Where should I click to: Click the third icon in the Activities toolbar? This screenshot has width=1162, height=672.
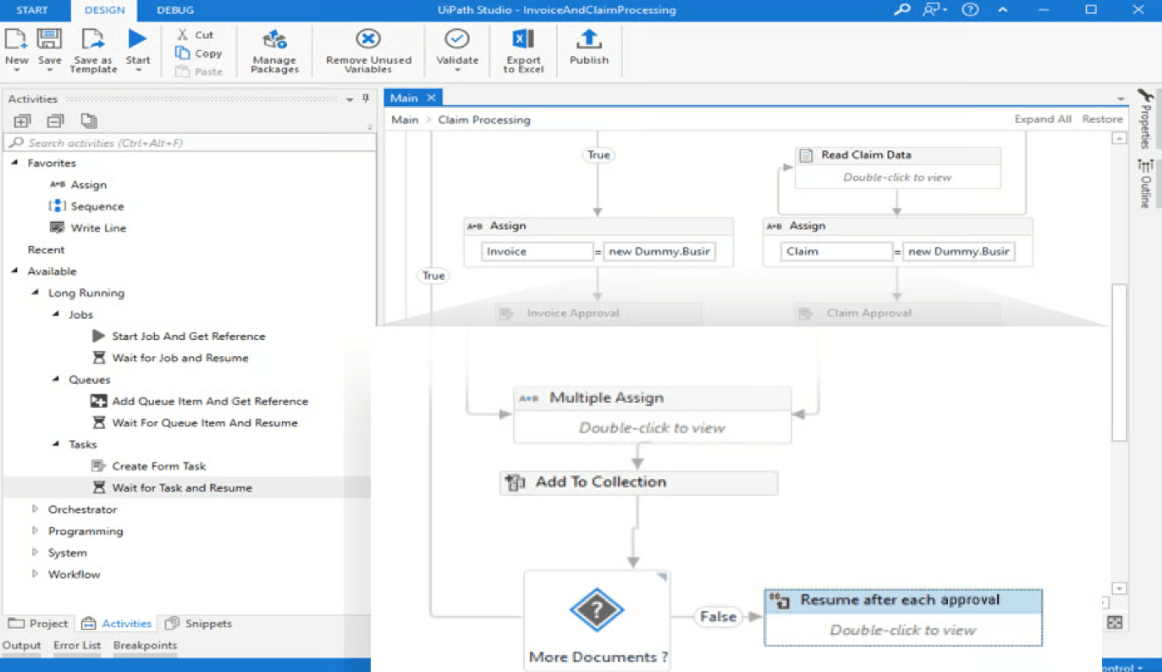89,121
